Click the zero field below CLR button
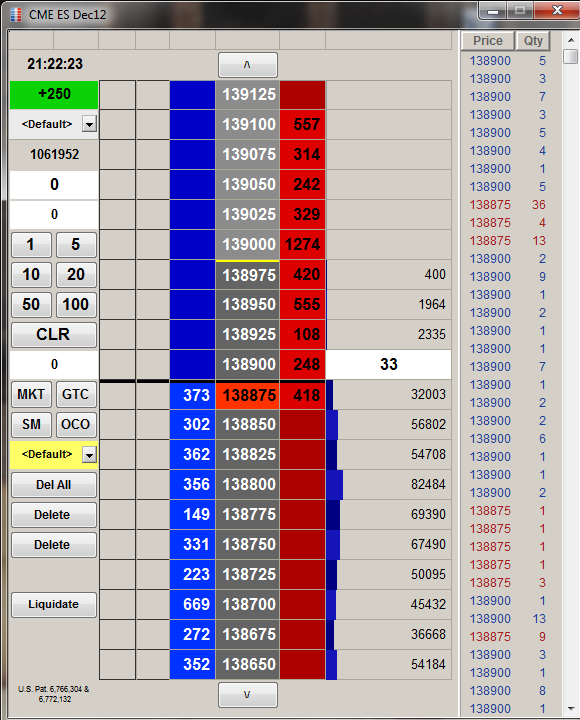The height and width of the screenshot is (720, 580). (54, 365)
